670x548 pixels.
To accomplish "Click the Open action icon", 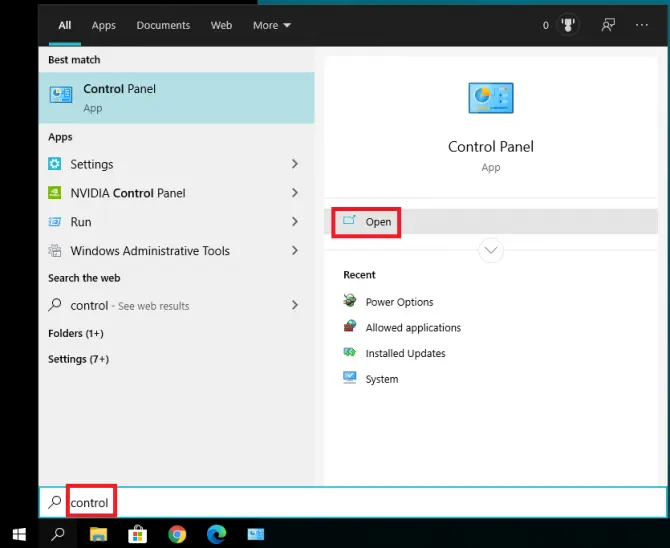I will pos(349,221).
